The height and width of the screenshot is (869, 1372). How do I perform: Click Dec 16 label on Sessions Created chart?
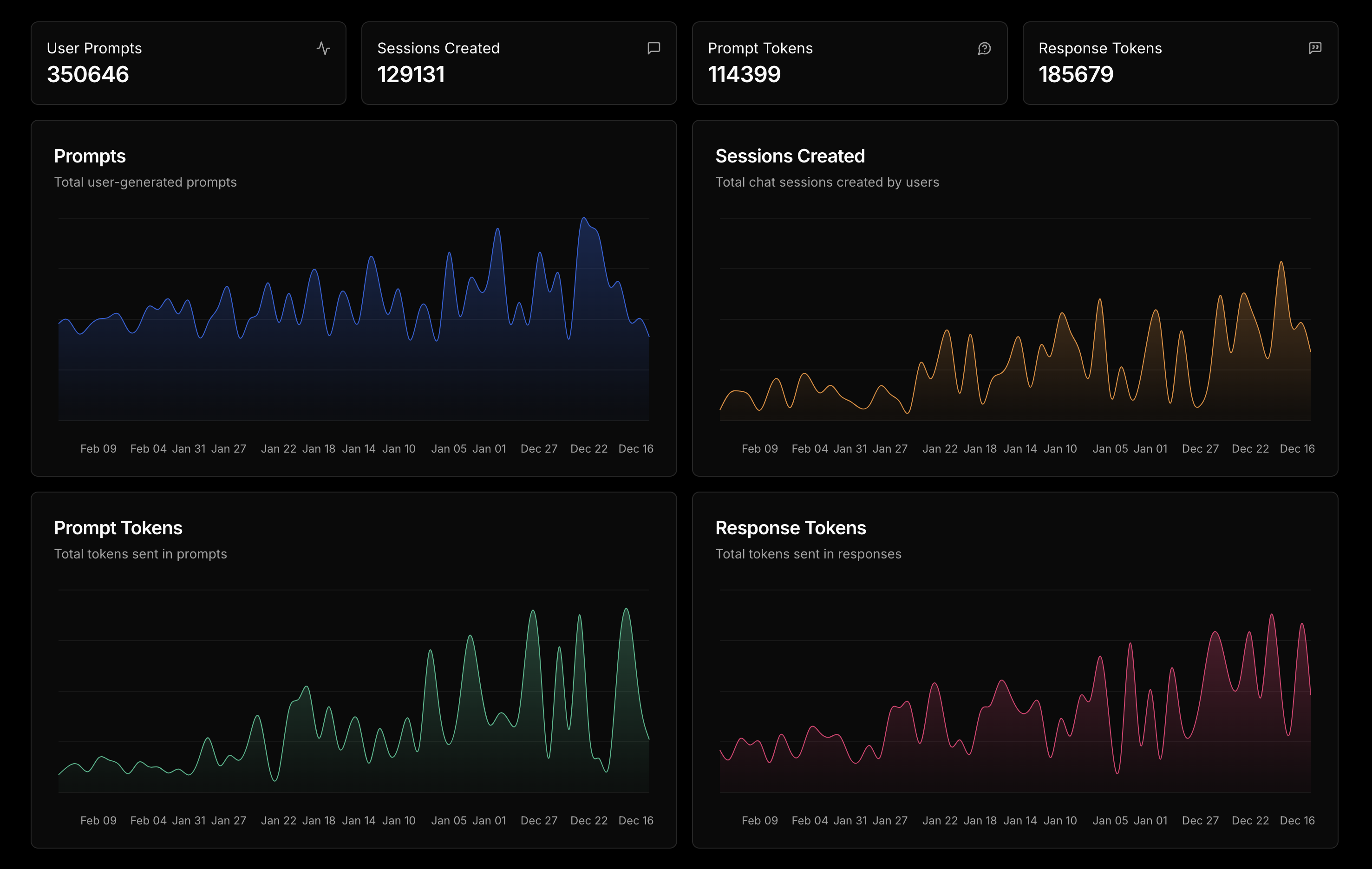[1297, 449]
